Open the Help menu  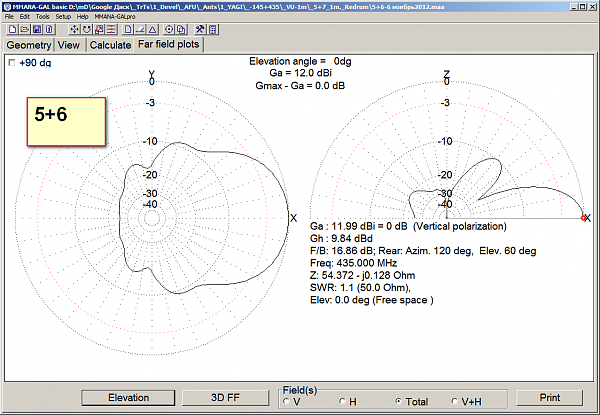click(x=82, y=17)
